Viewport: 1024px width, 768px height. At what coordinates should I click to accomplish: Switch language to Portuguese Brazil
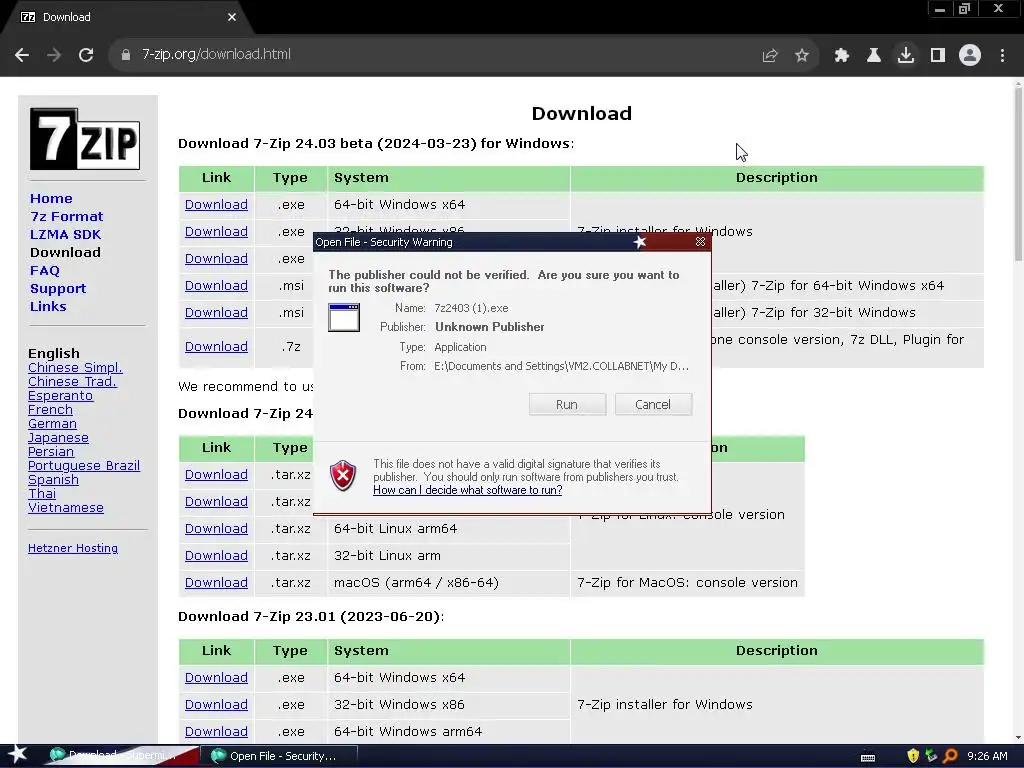point(84,466)
